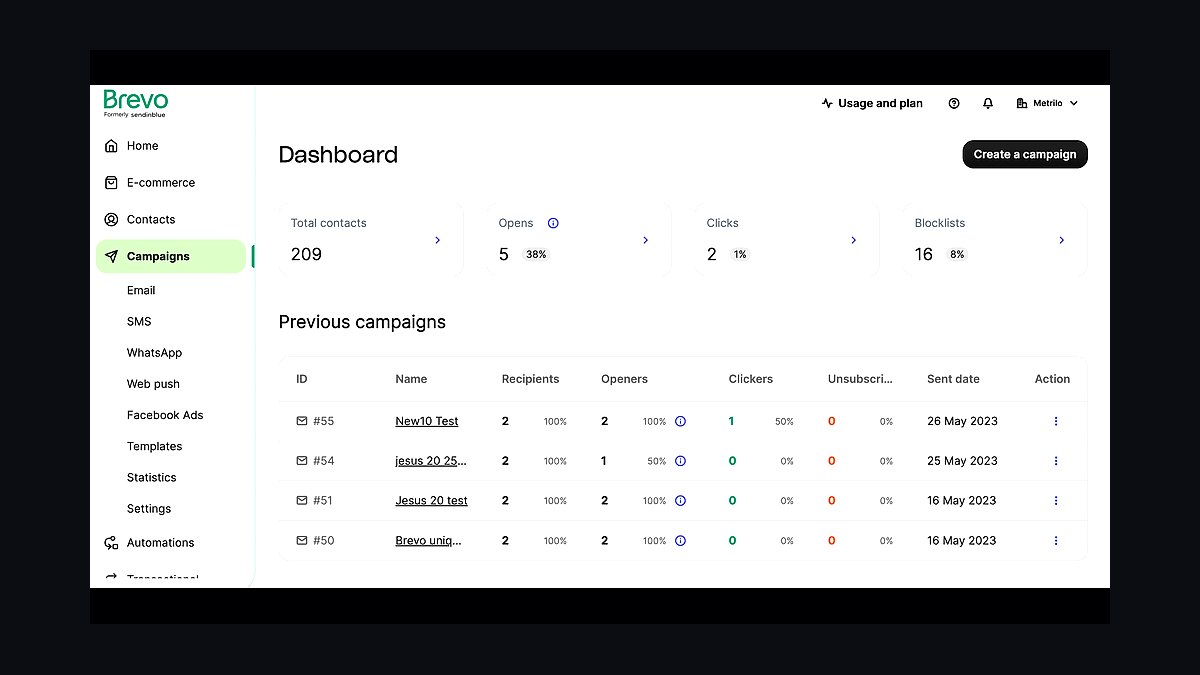Open Facebook Ads submenu item
The width and height of the screenshot is (1200, 675).
(165, 415)
